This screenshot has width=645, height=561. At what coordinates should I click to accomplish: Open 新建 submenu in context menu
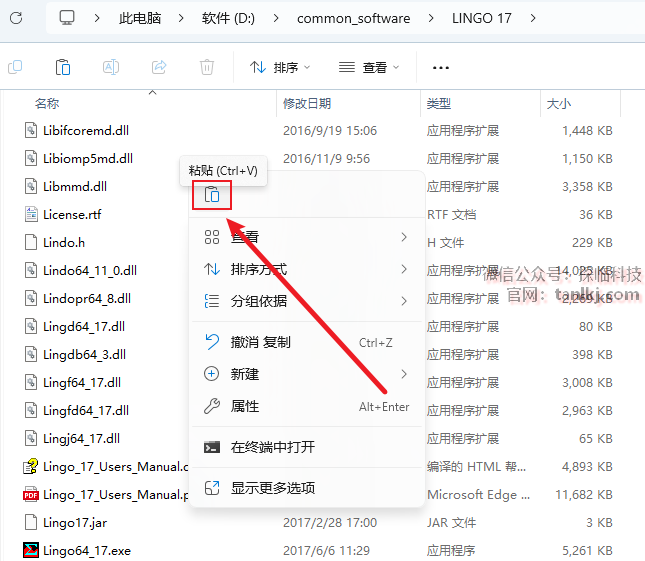306,374
